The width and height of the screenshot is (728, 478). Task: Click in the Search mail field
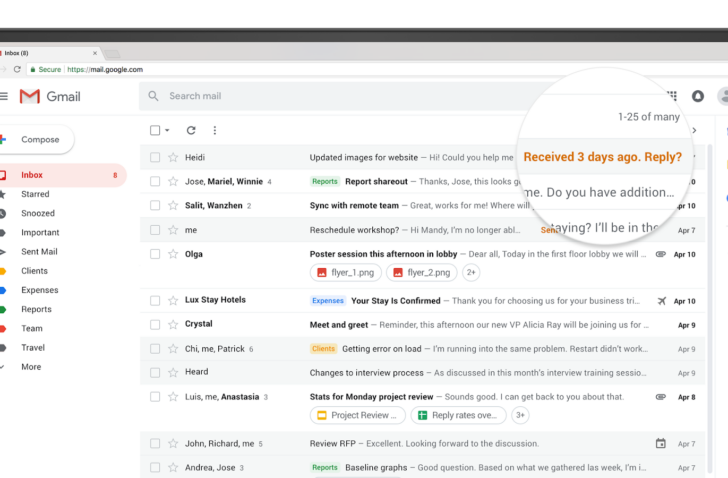pos(344,96)
